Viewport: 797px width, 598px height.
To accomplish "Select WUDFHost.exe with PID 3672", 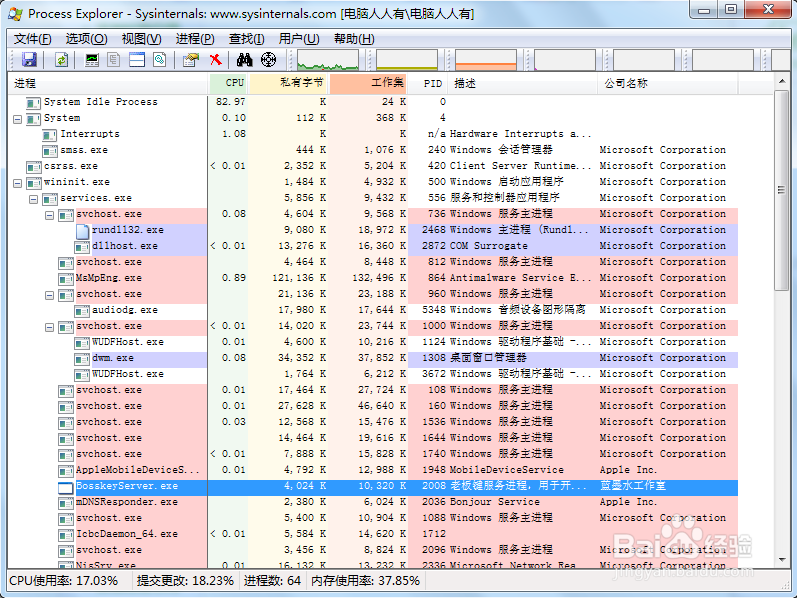I will coord(373,374).
